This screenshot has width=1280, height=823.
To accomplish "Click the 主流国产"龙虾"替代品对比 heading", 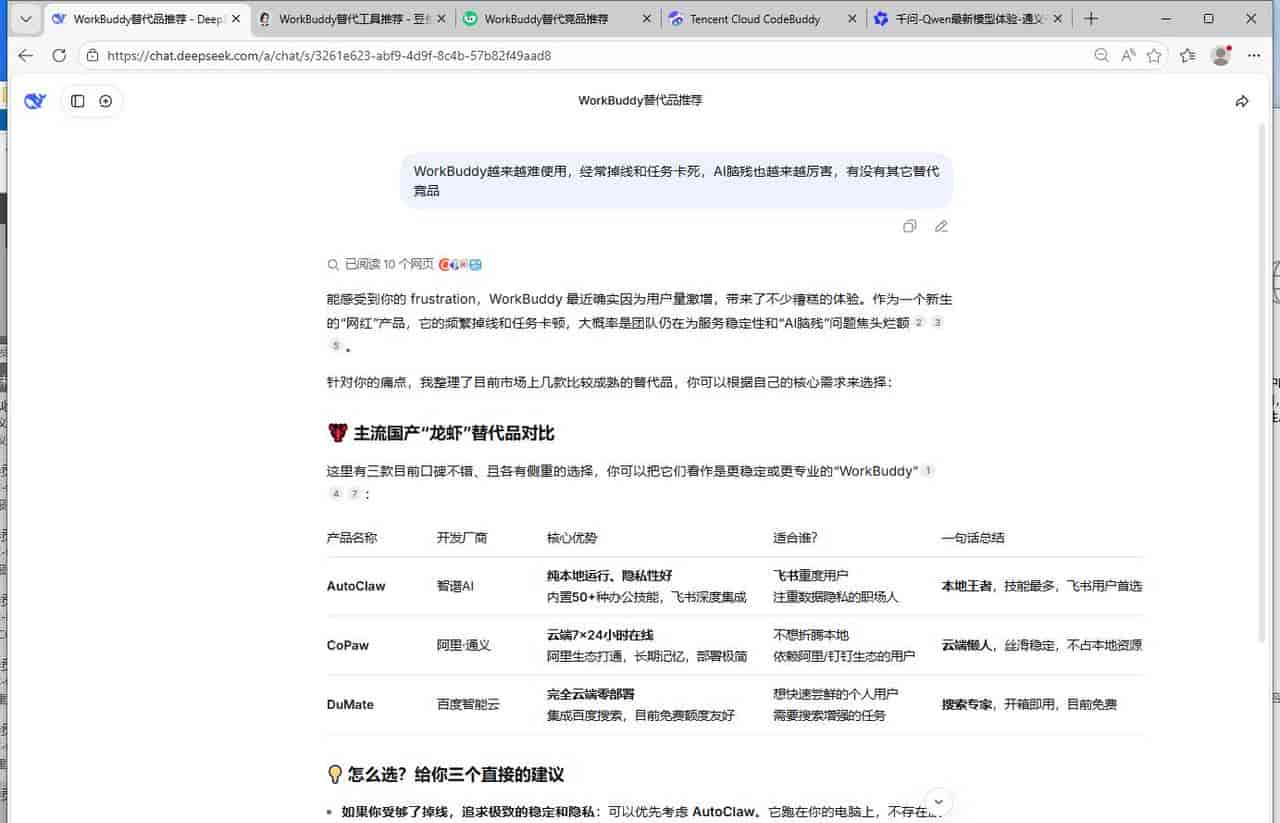I will coord(441,433).
